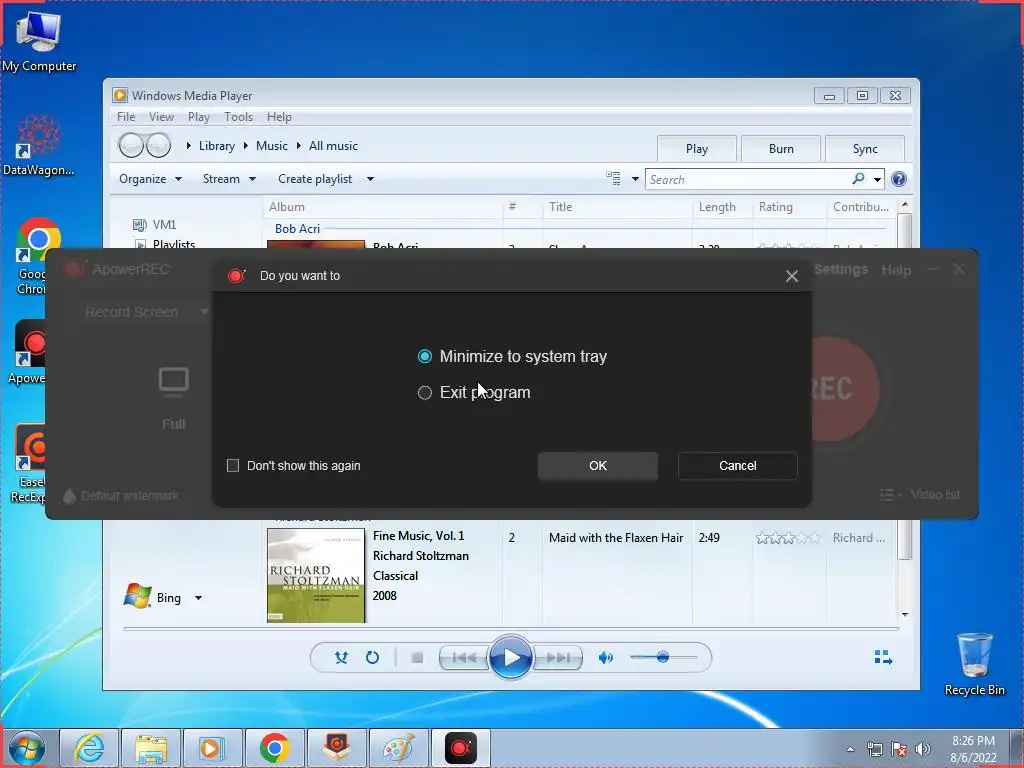This screenshot has height=768, width=1024.
Task: Sort by Album column header
Action: (287, 207)
